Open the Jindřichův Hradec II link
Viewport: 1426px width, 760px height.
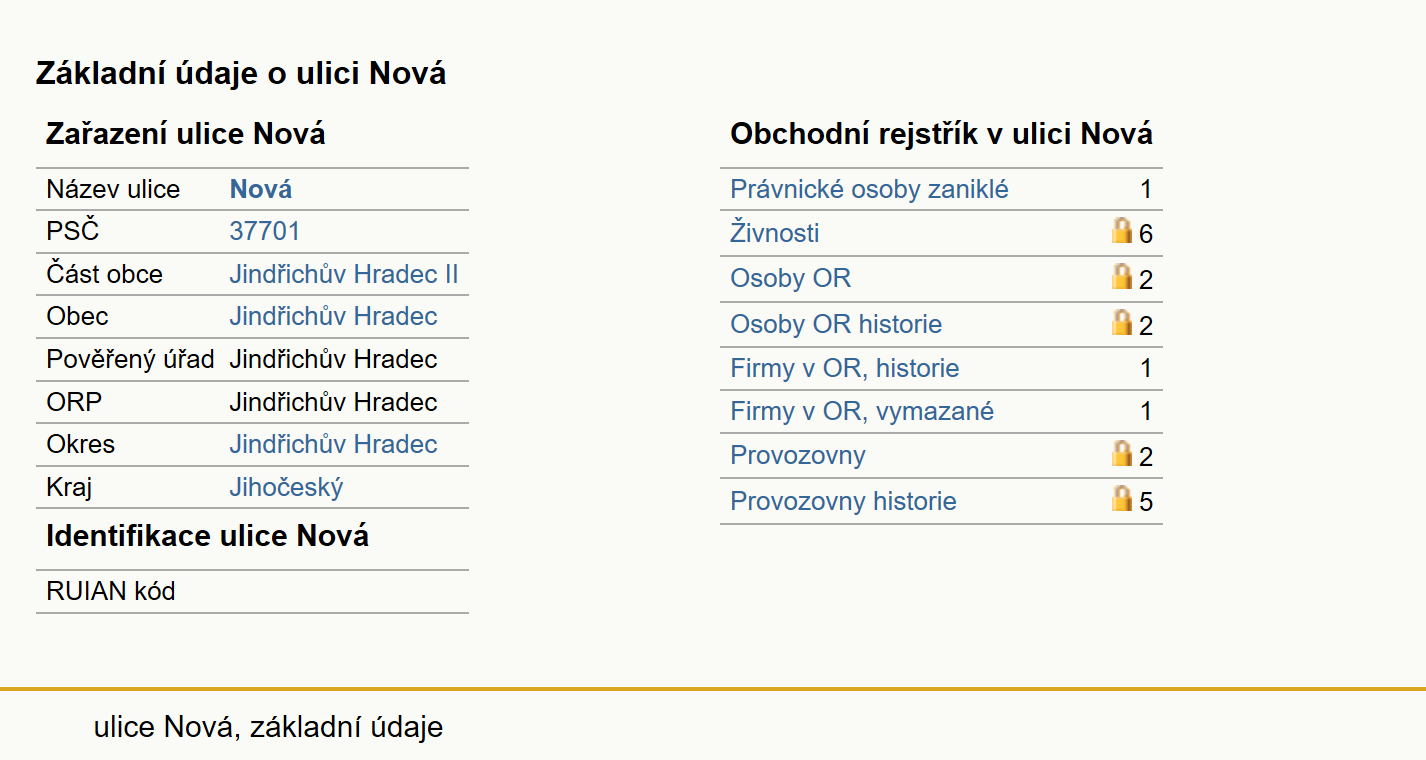point(344,274)
